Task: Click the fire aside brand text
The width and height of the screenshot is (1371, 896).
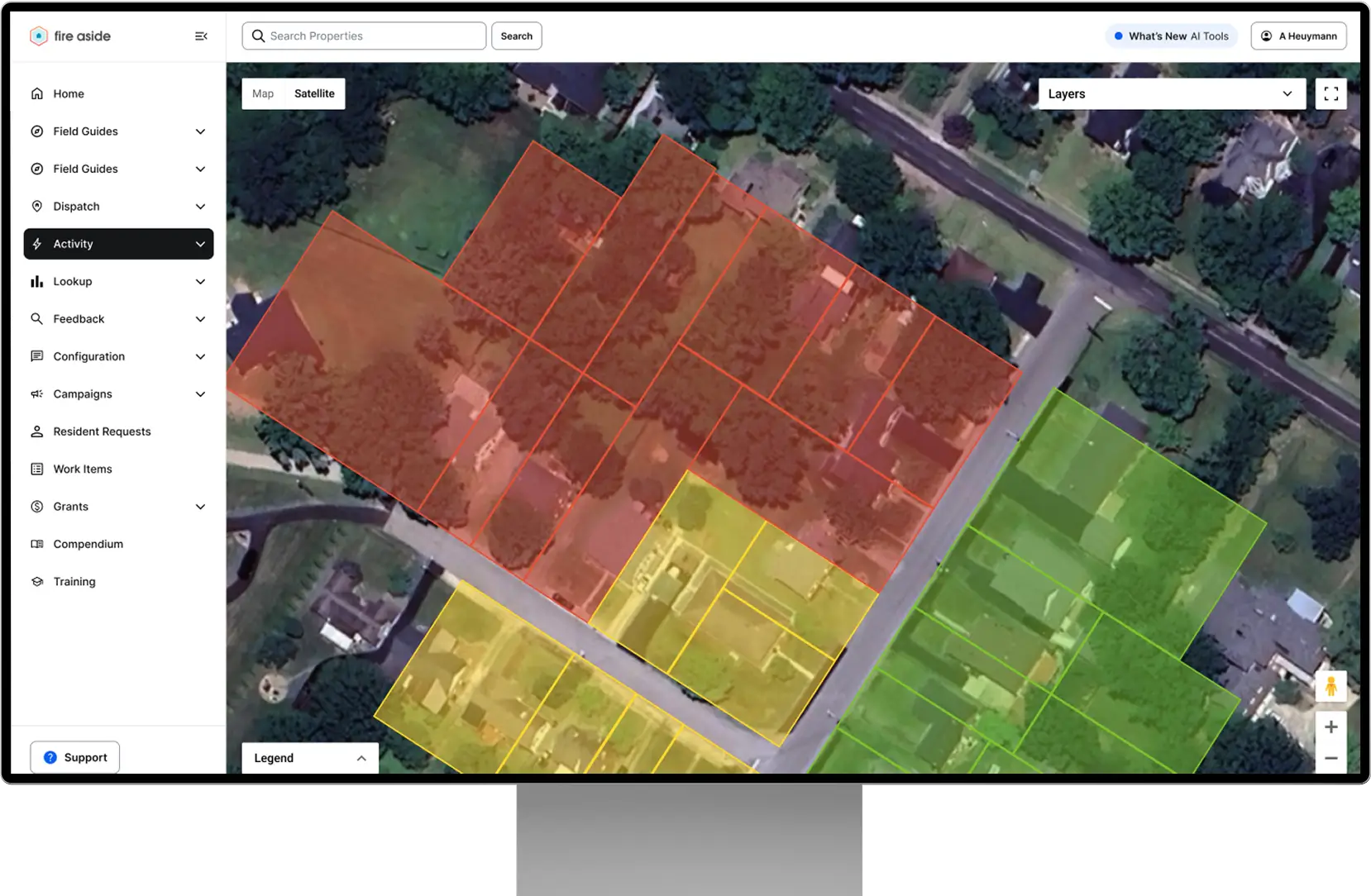Action: (x=82, y=36)
